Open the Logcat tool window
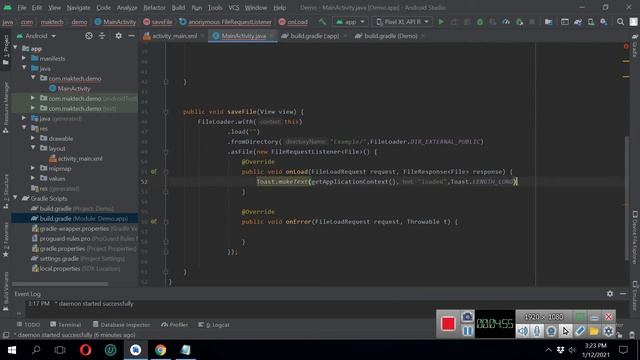The height and width of the screenshot is (360, 640). coord(214,325)
